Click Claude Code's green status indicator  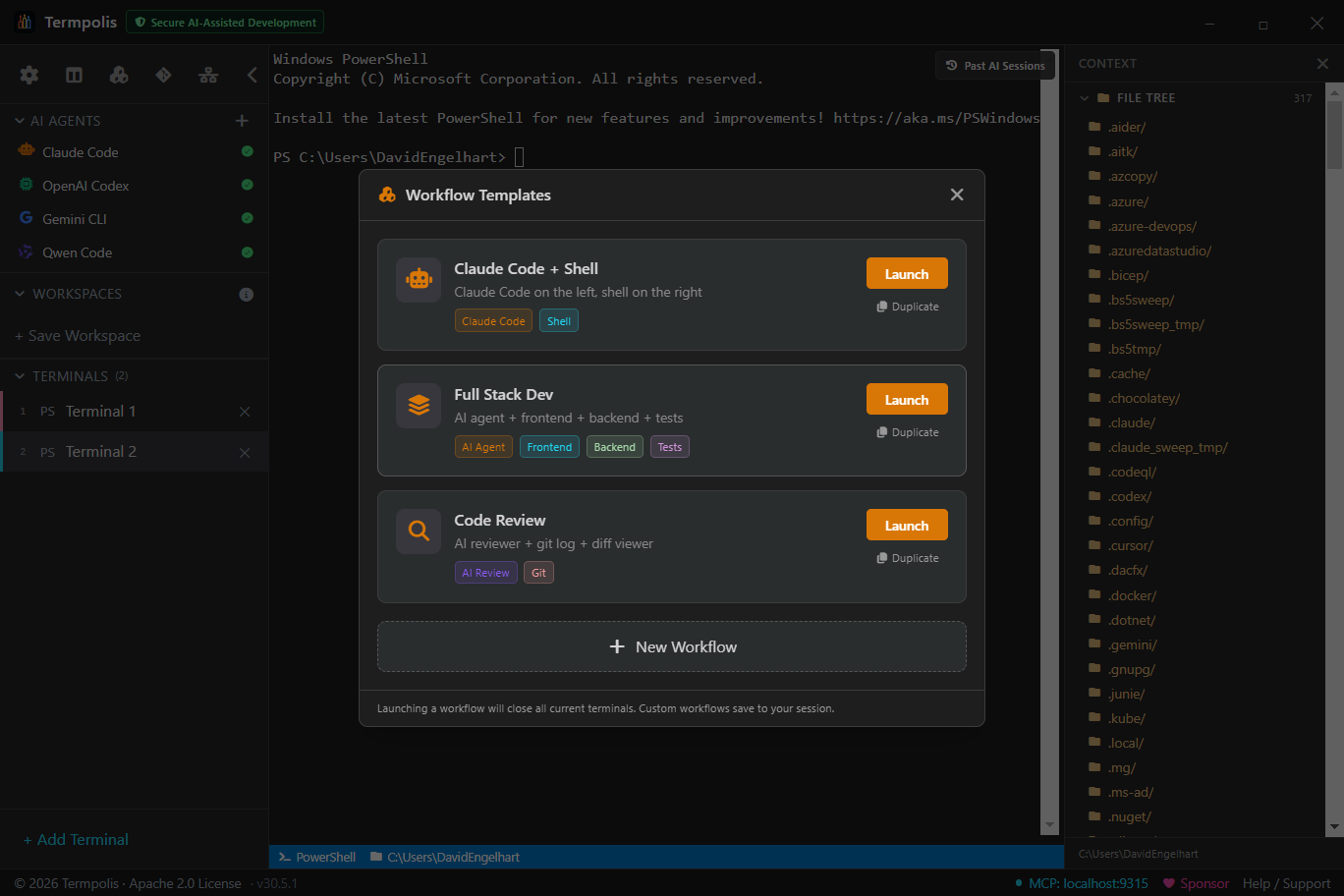[x=248, y=151]
